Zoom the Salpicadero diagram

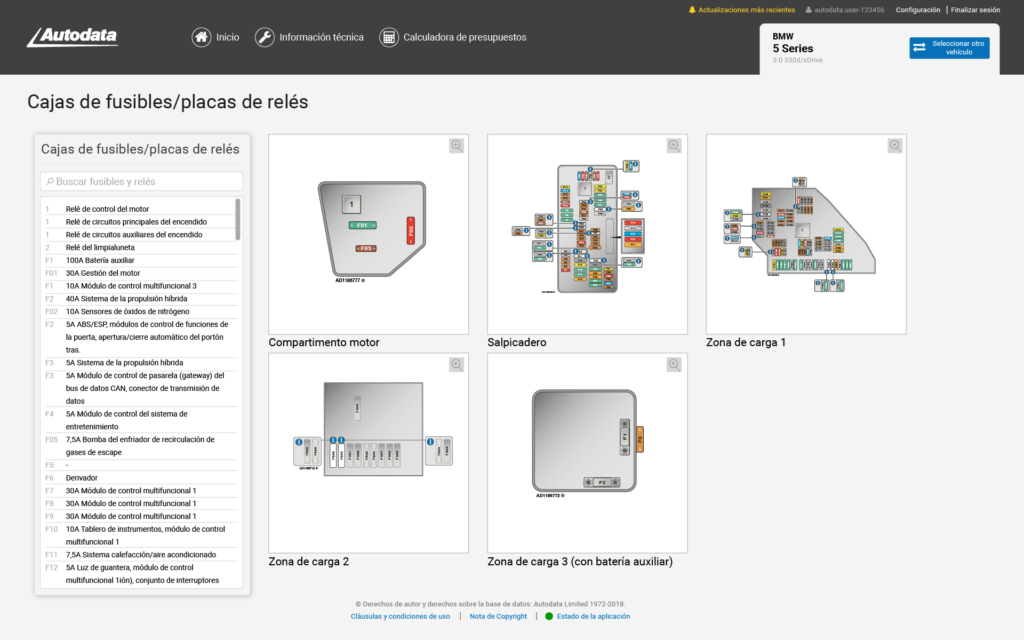point(674,146)
